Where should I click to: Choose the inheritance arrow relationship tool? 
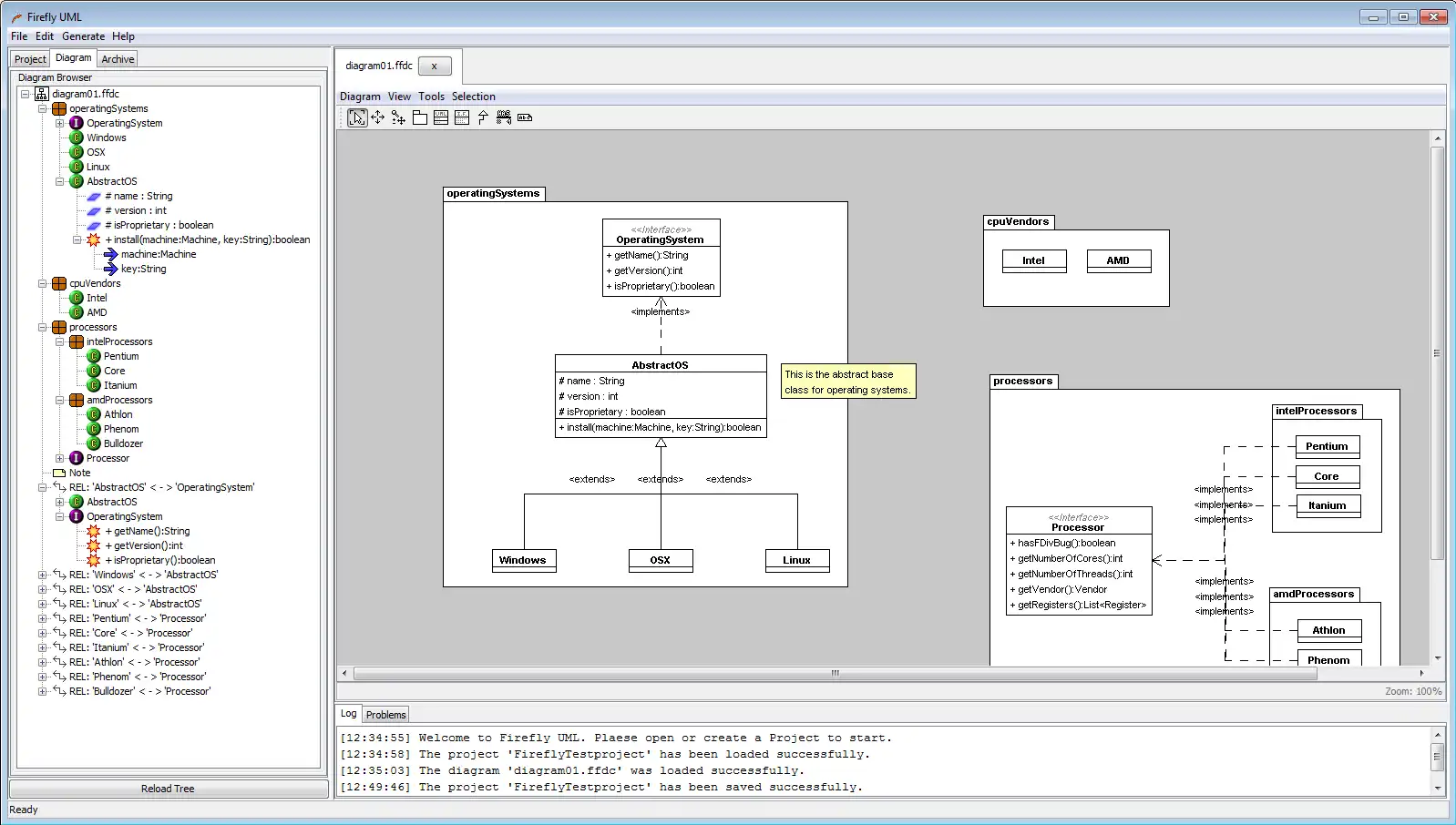click(483, 117)
